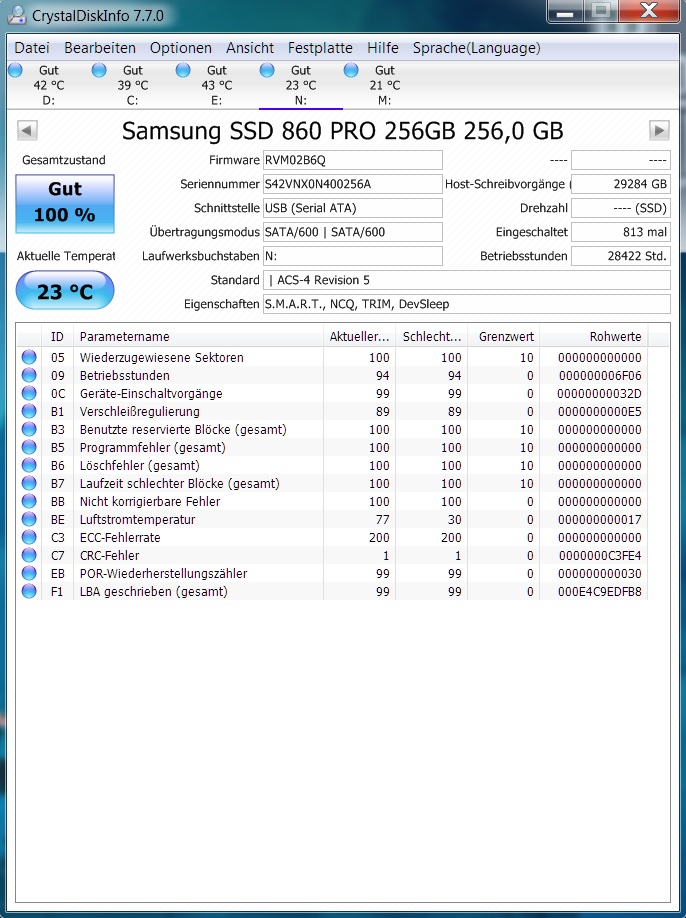The image size is (686, 918).
Task: Click the Schlecht... column header
Action: pyautogui.click(x=432, y=337)
